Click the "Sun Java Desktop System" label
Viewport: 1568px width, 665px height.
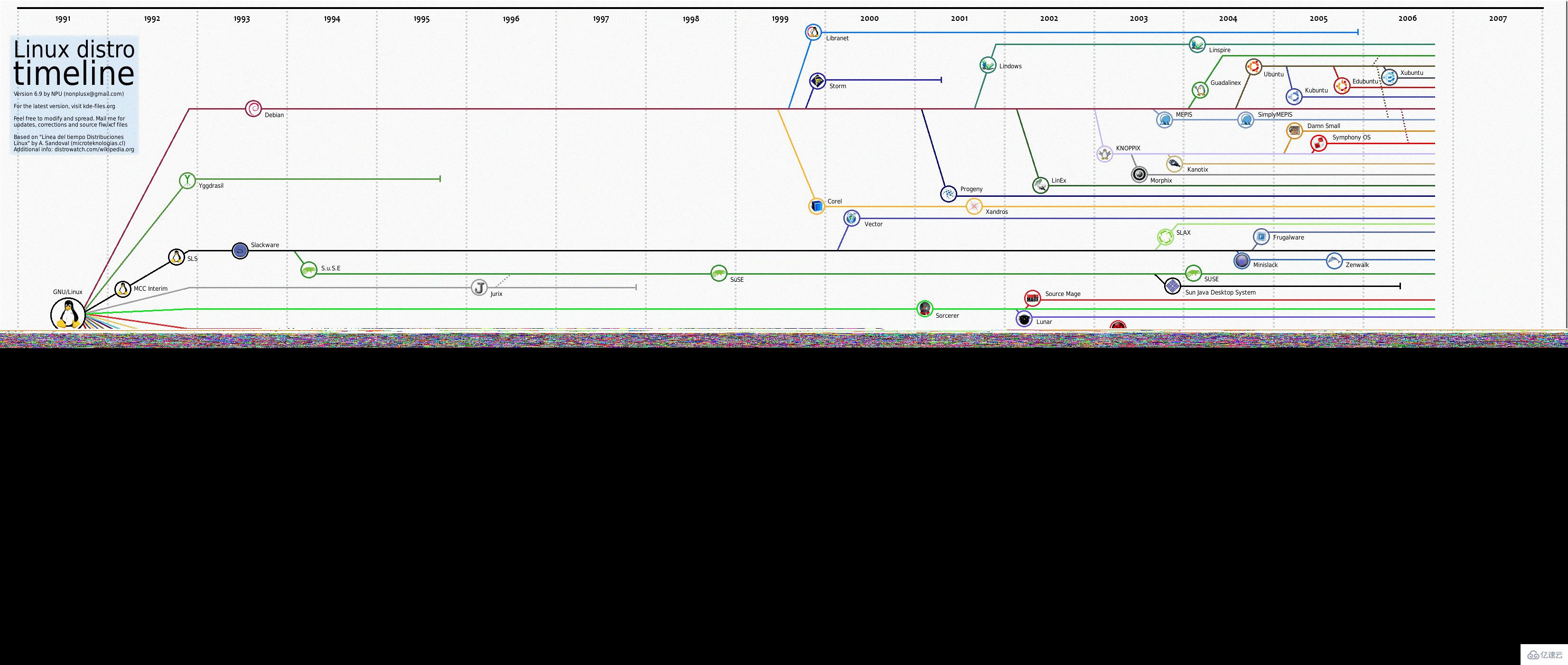[1221, 292]
